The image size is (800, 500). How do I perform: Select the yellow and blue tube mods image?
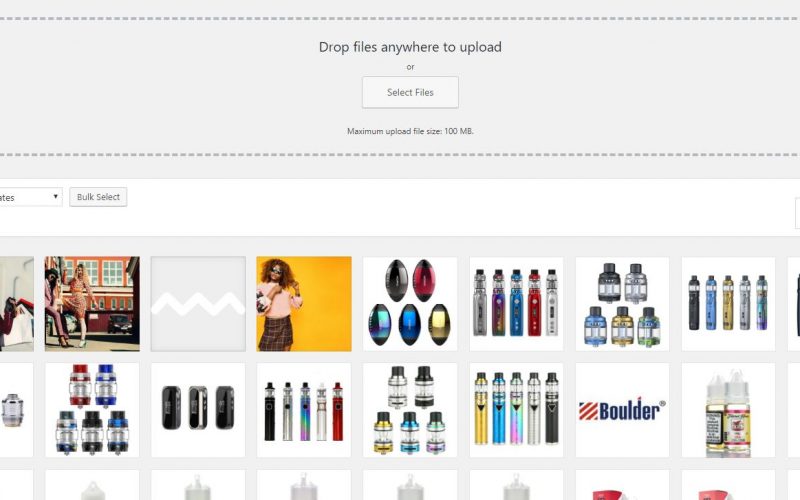(x=516, y=410)
